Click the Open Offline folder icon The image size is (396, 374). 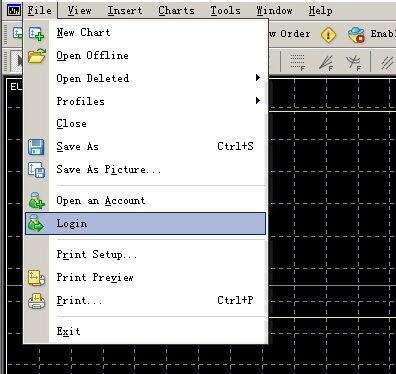tap(37, 56)
